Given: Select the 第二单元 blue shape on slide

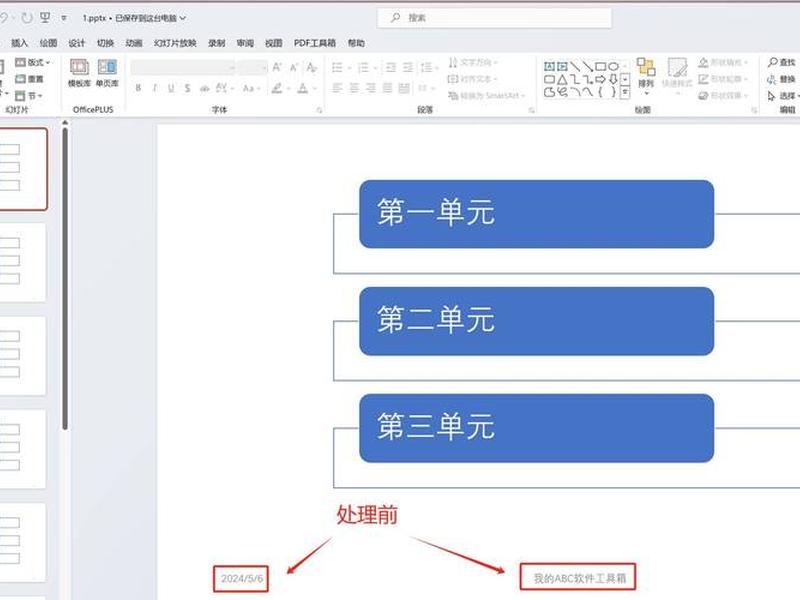Looking at the screenshot, I should pyautogui.click(x=537, y=321).
